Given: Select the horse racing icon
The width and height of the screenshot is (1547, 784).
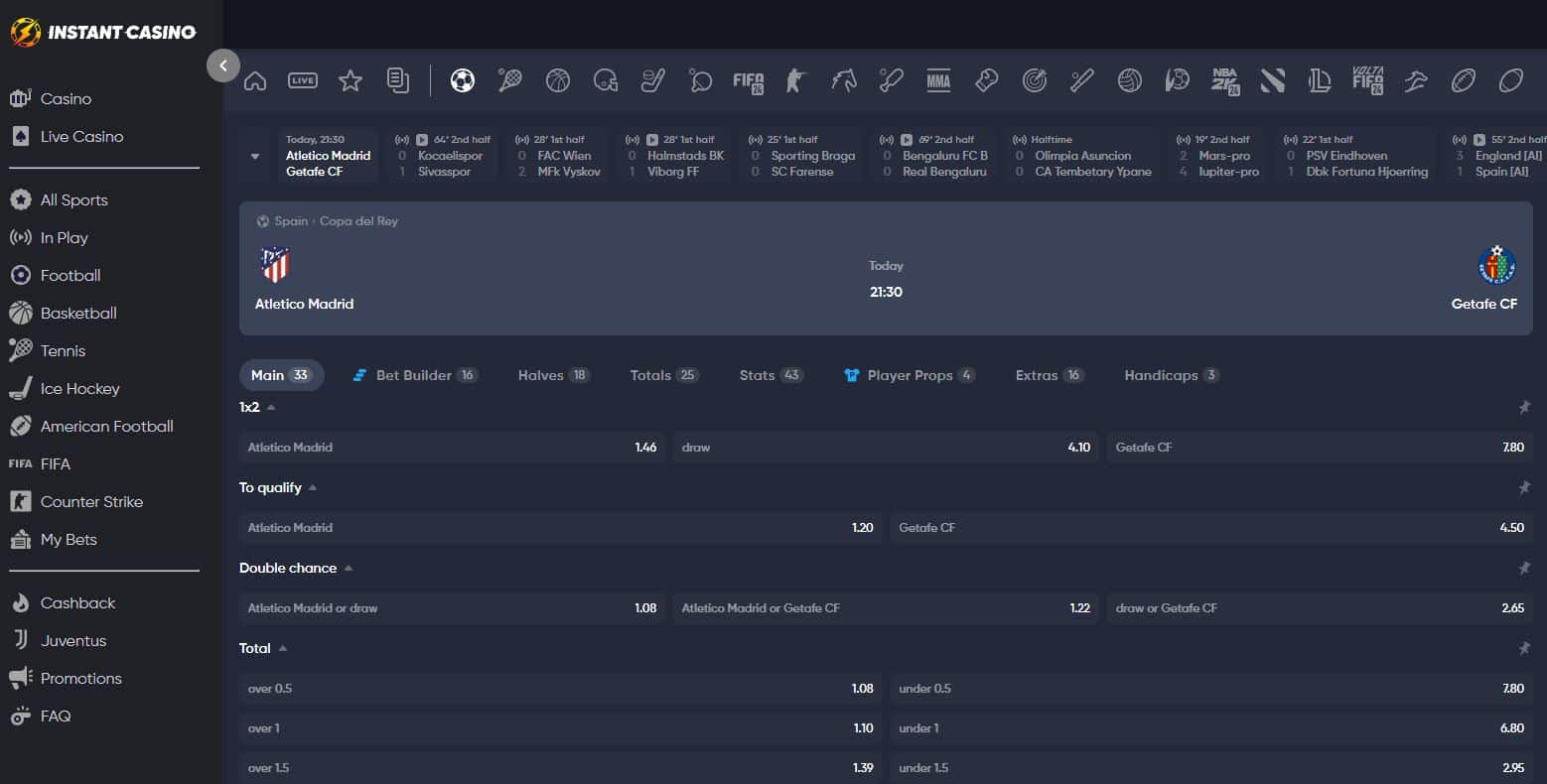Looking at the screenshot, I should click(x=843, y=80).
